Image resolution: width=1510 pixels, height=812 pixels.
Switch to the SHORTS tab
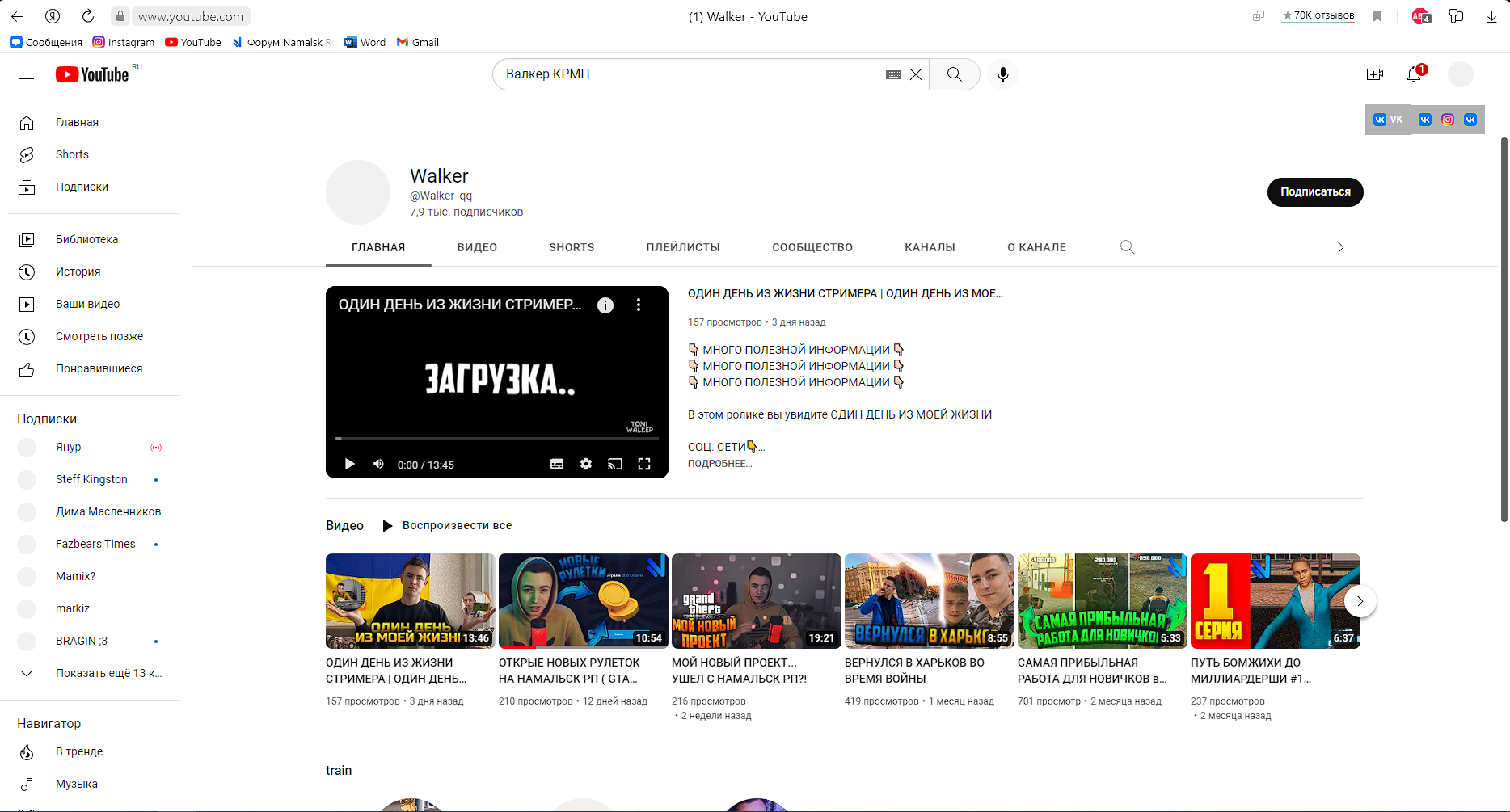572,247
